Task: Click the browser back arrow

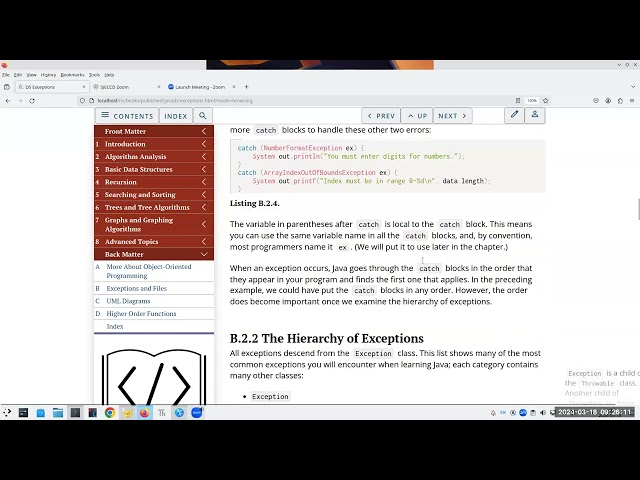Action: click(x=8, y=101)
